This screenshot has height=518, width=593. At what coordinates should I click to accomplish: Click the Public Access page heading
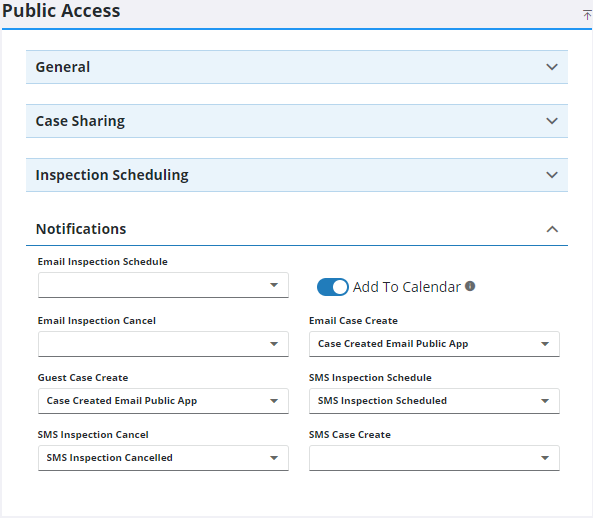pyautogui.click(x=61, y=11)
